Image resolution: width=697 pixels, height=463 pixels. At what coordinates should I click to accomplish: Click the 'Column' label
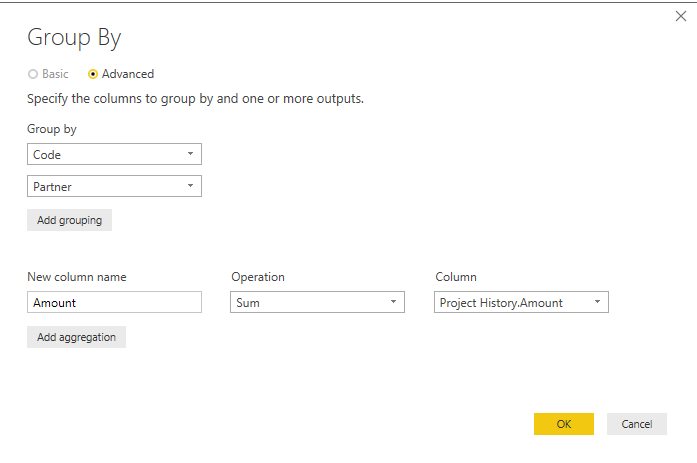[x=456, y=277]
